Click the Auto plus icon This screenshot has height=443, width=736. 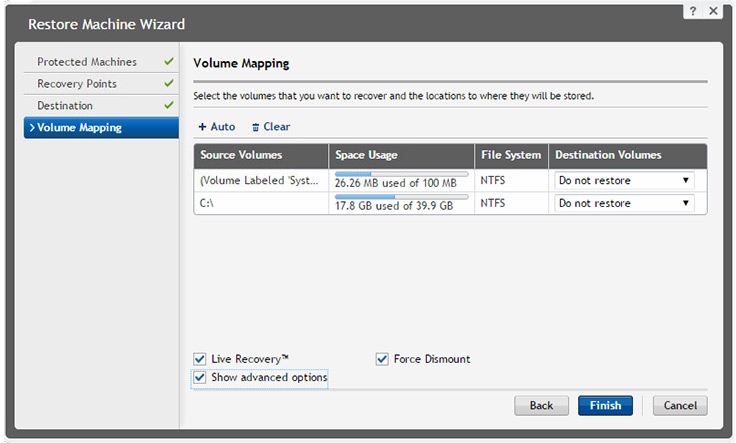202,127
